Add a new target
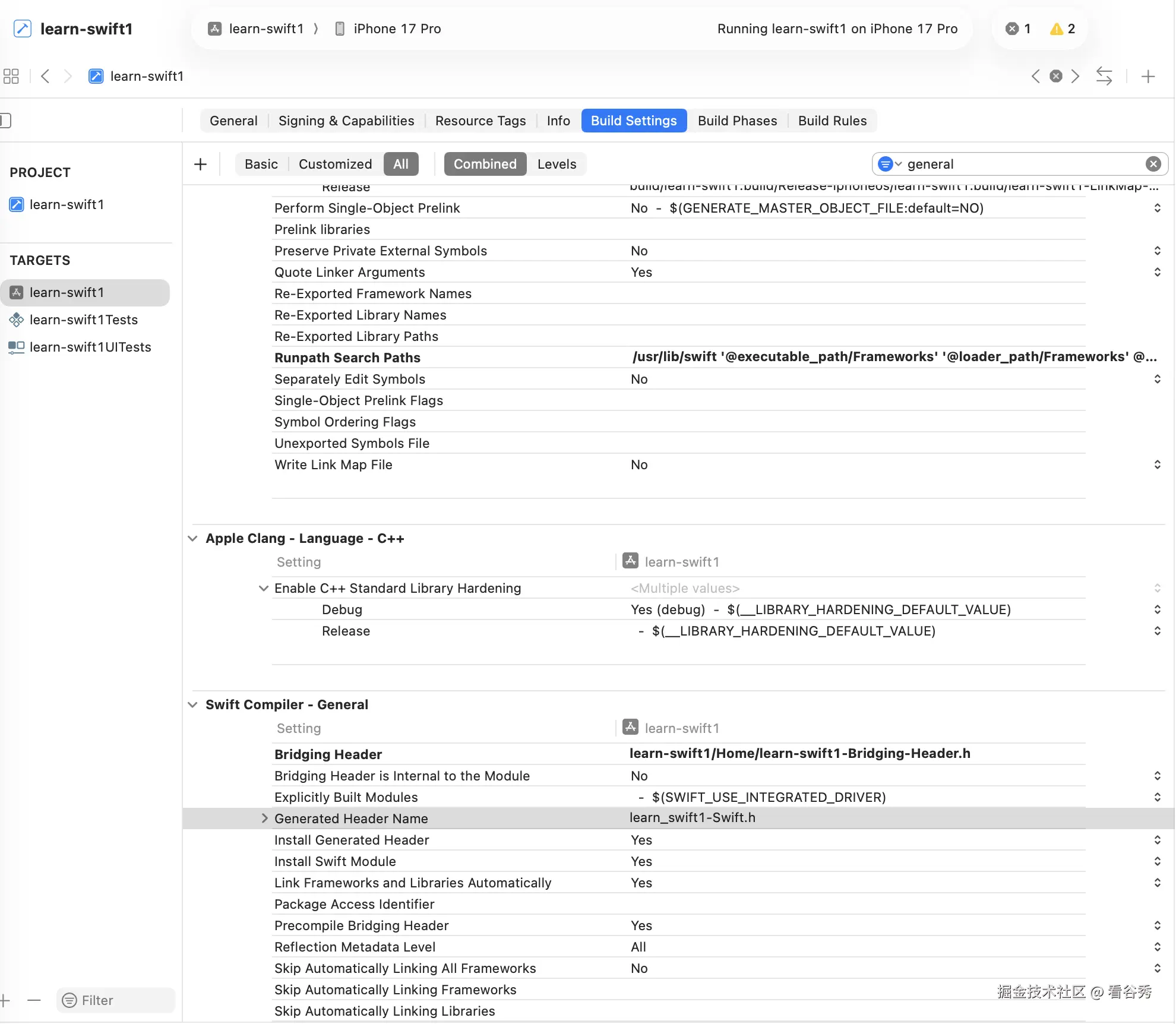Image resolution: width=1176 pixels, height=1024 pixels. tap(5, 1000)
